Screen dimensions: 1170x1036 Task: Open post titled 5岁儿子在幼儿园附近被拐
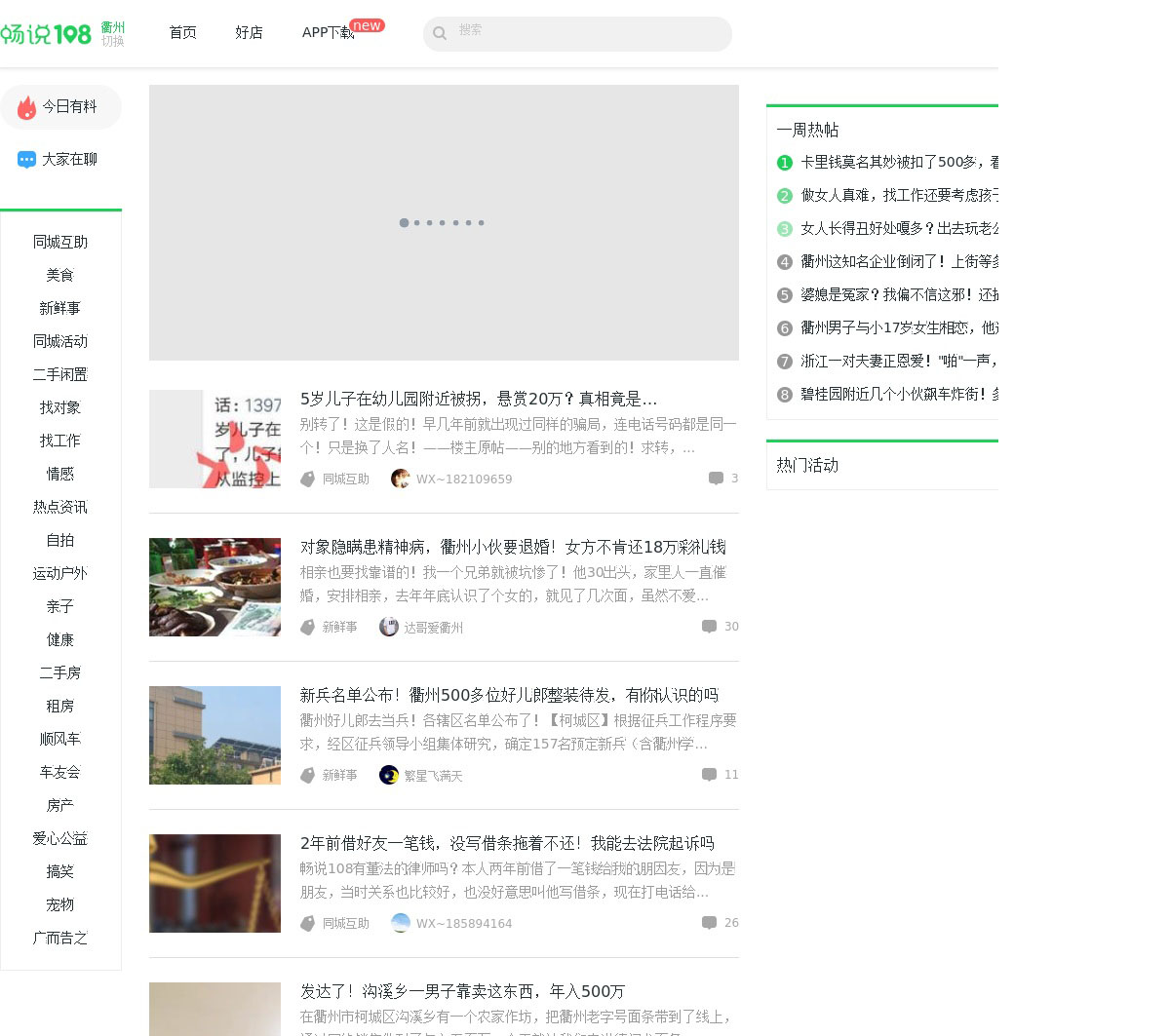tap(479, 399)
